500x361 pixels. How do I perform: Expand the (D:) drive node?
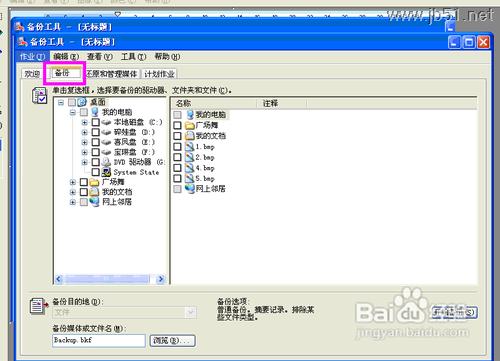[x=85, y=132]
